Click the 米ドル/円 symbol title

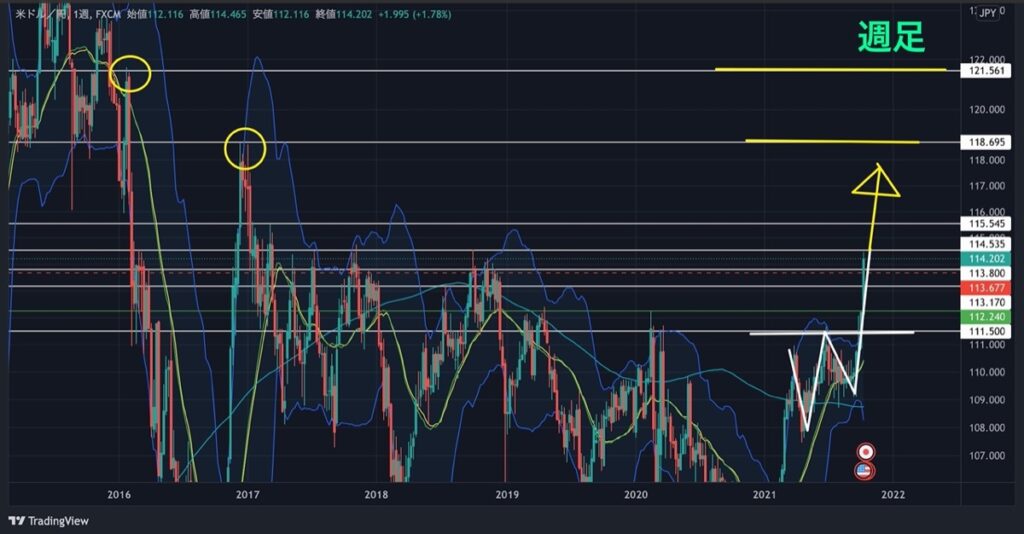tap(41, 14)
